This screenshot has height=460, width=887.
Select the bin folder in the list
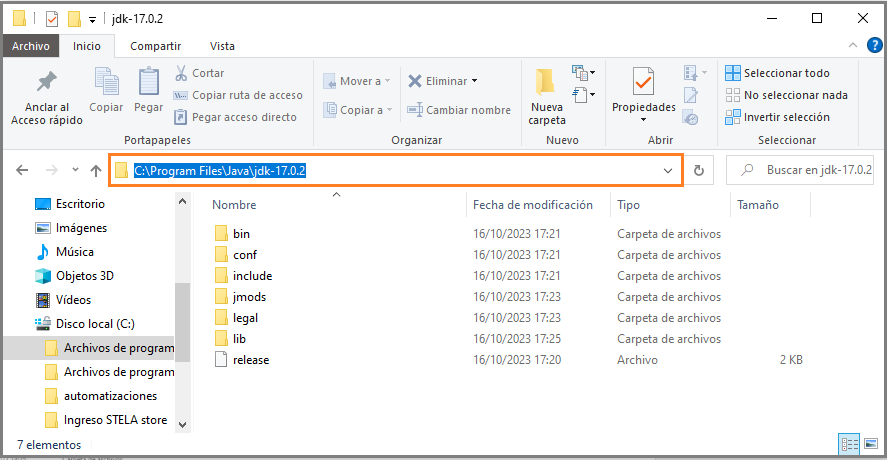[241, 234]
